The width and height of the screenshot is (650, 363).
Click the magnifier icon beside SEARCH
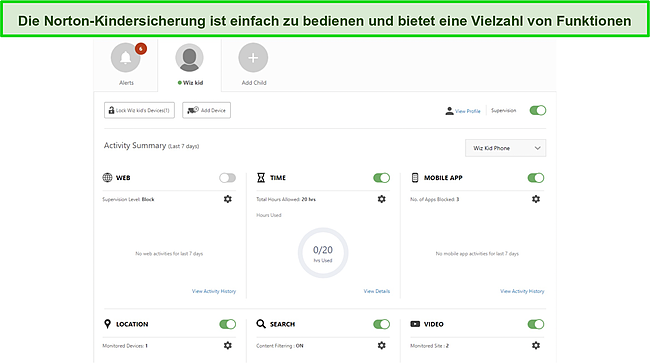(261, 324)
